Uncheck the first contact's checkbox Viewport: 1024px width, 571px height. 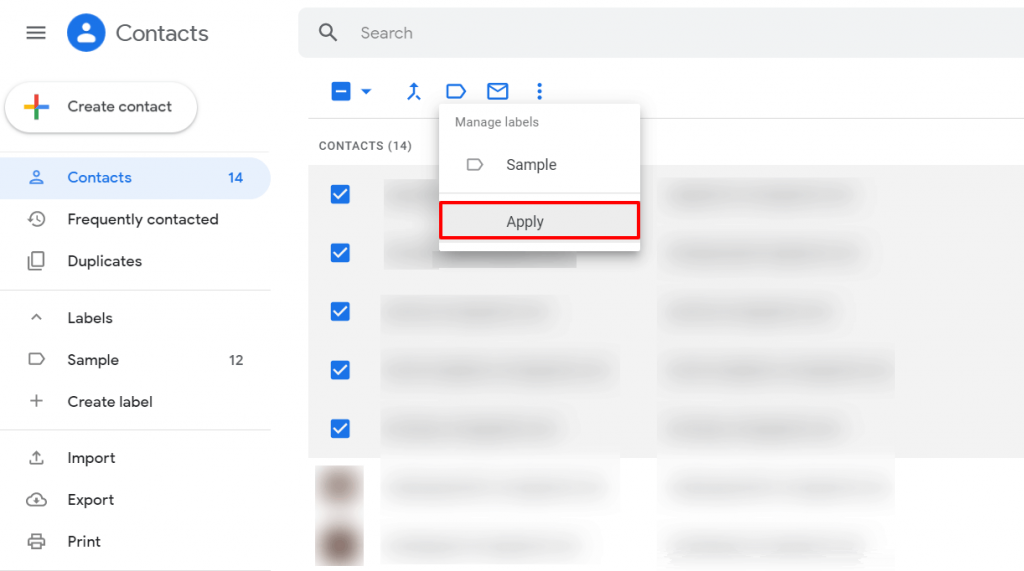point(340,194)
